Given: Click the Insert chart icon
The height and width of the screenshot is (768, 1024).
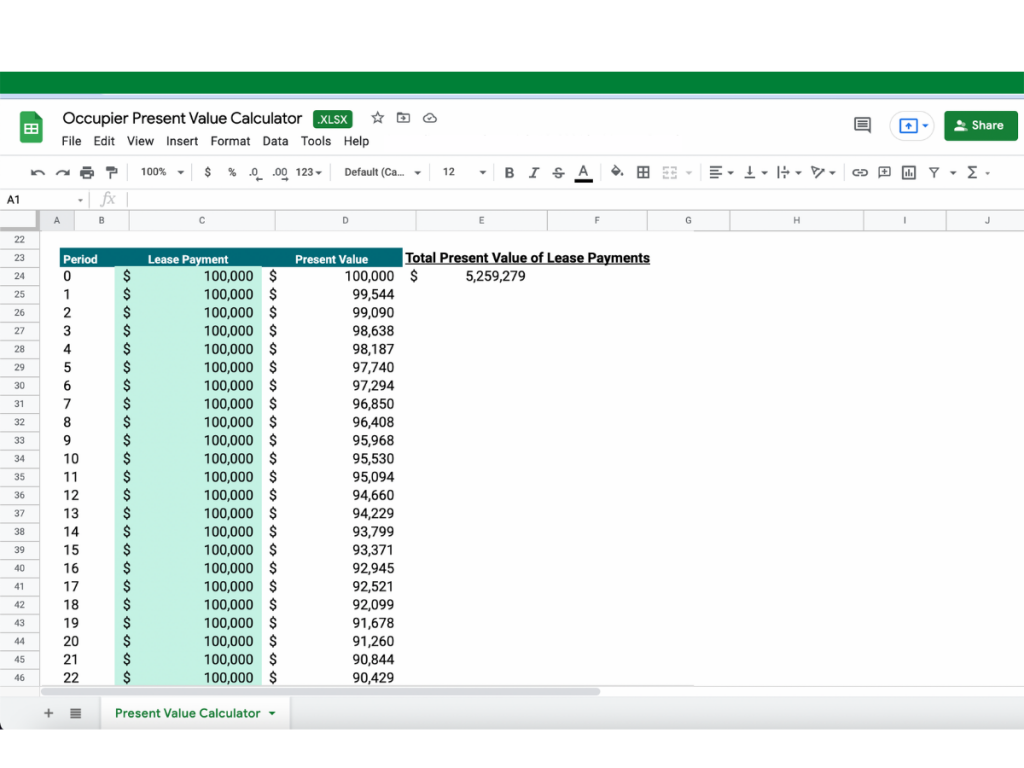Looking at the screenshot, I should pos(908,172).
